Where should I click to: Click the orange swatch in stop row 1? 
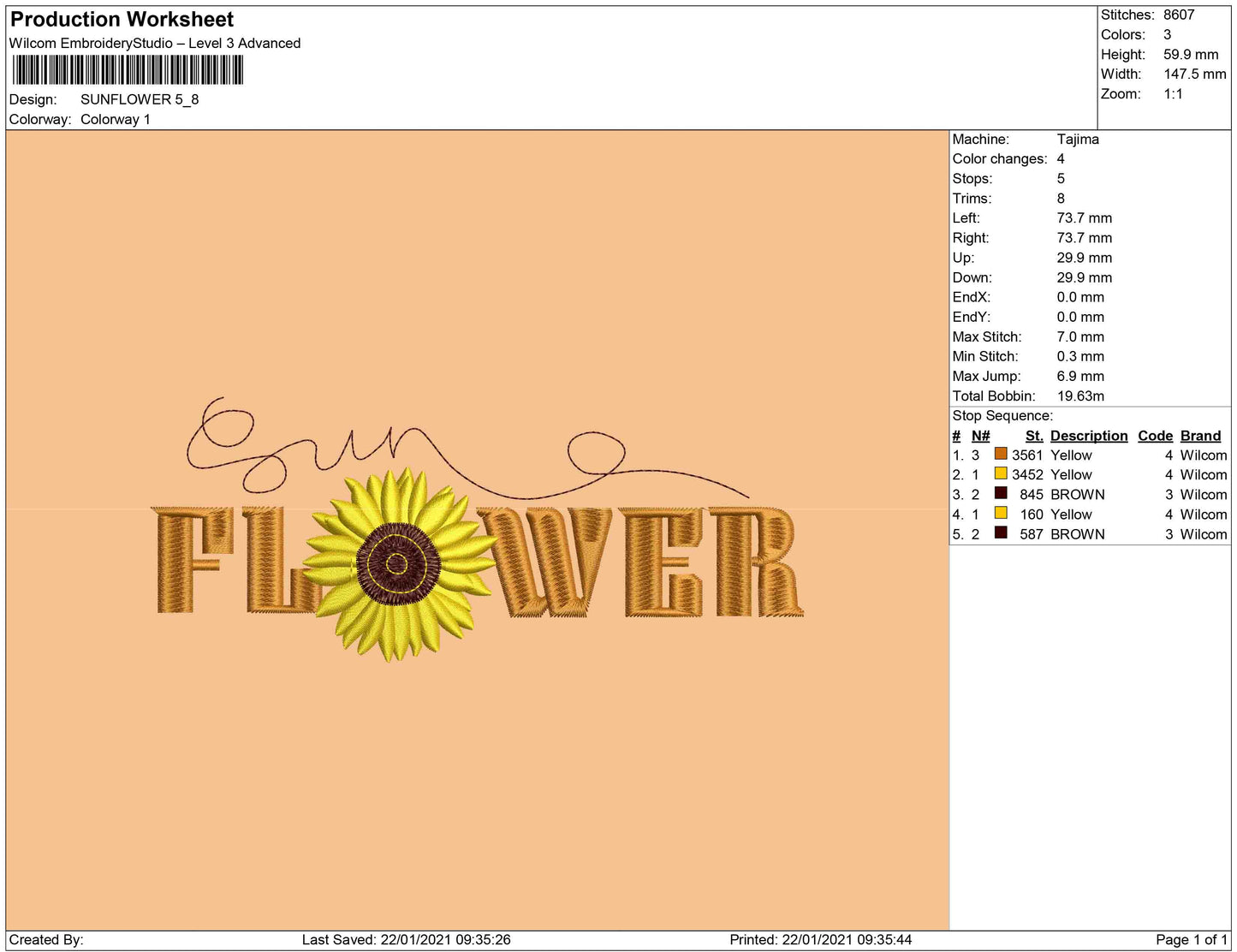click(1000, 455)
